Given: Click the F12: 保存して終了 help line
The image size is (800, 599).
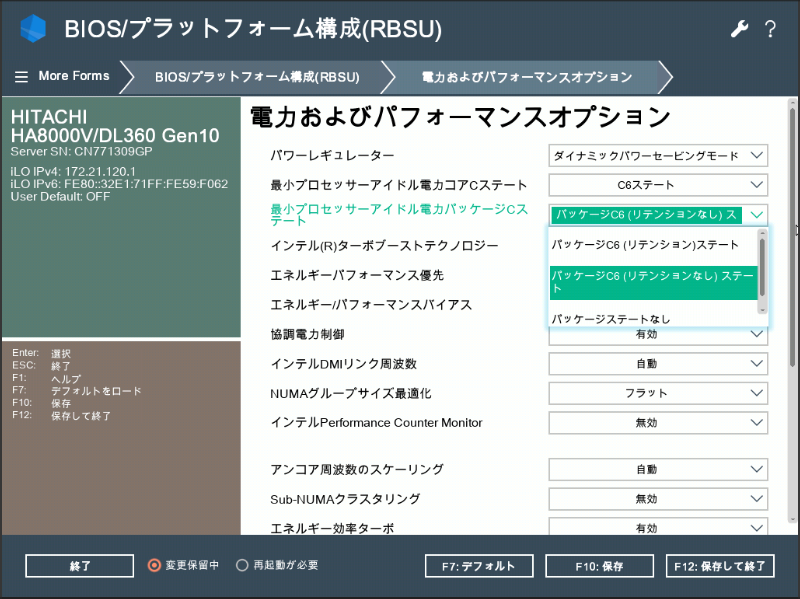Looking at the screenshot, I should coord(61,415).
